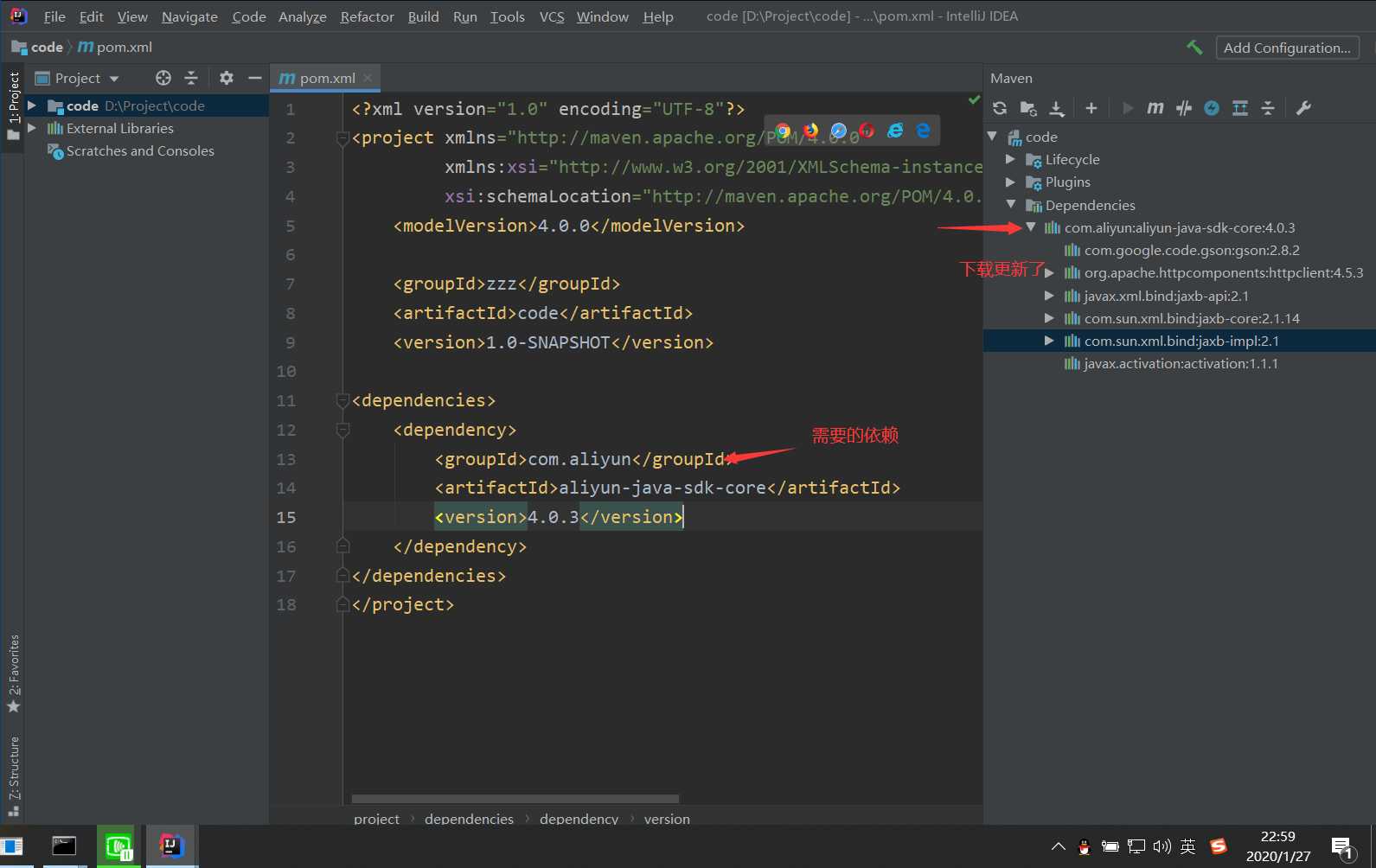Click the Reimport All Maven Projects icon
This screenshot has height=868, width=1376.
(1000, 108)
